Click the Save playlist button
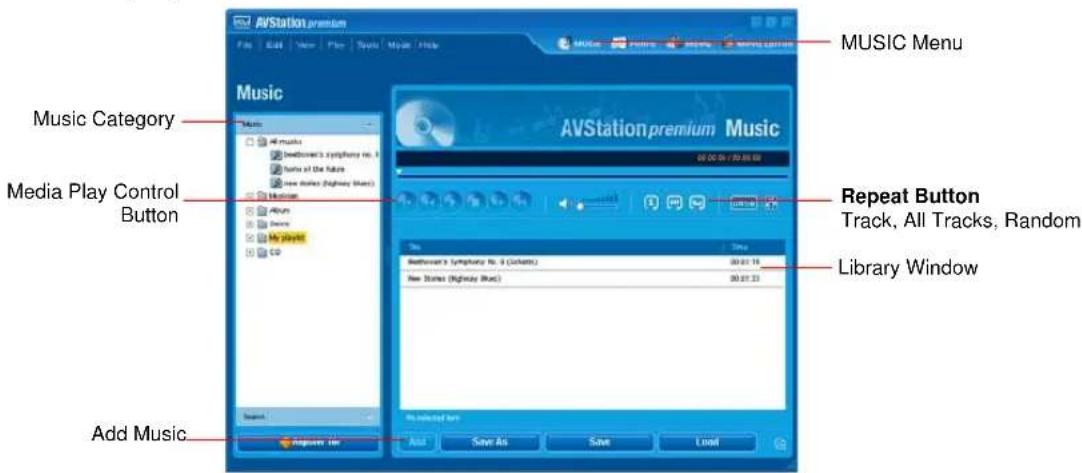The height and width of the screenshot is (473, 1082). [x=598, y=442]
